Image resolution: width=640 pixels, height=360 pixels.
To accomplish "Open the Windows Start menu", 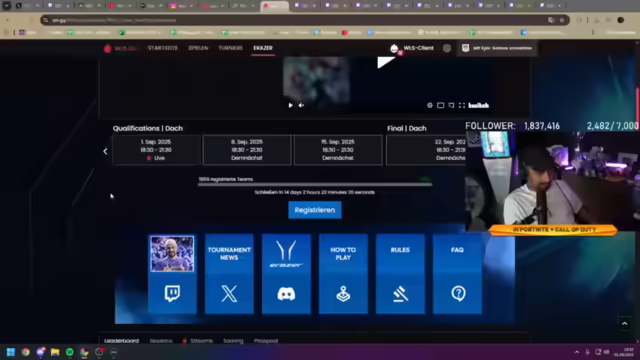I will click(x=11, y=352).
